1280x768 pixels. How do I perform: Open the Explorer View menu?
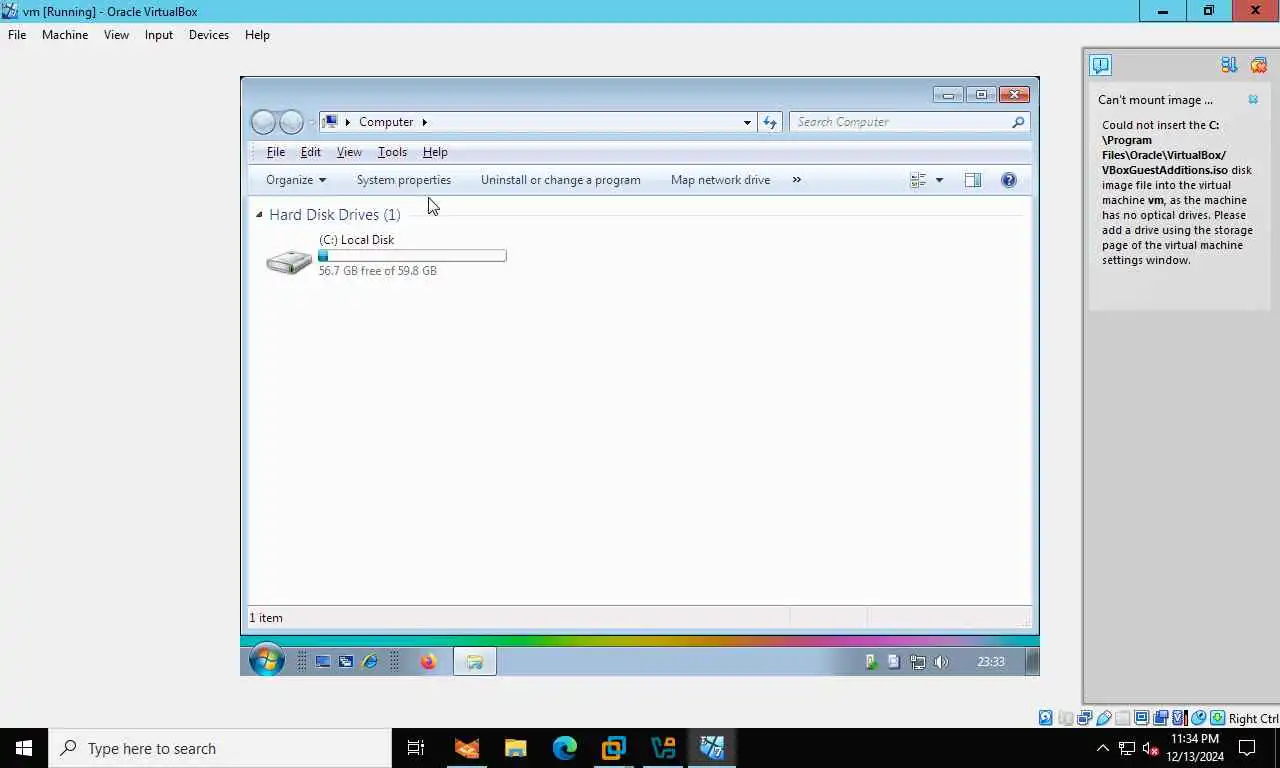click(349, 152)
